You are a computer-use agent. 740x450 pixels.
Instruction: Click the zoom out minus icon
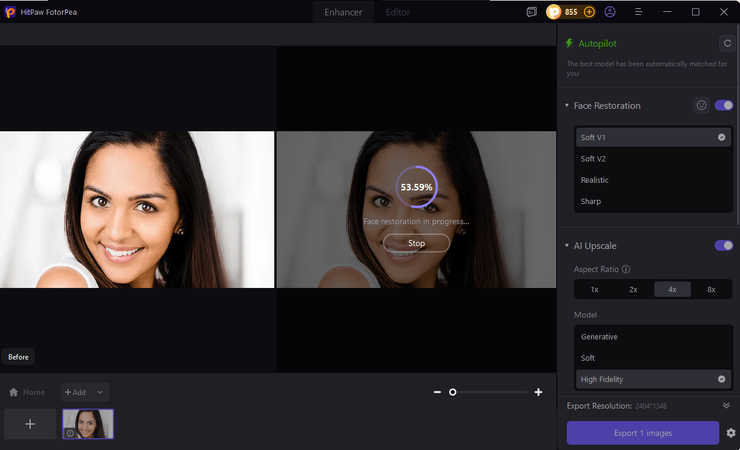coord(437,392)
